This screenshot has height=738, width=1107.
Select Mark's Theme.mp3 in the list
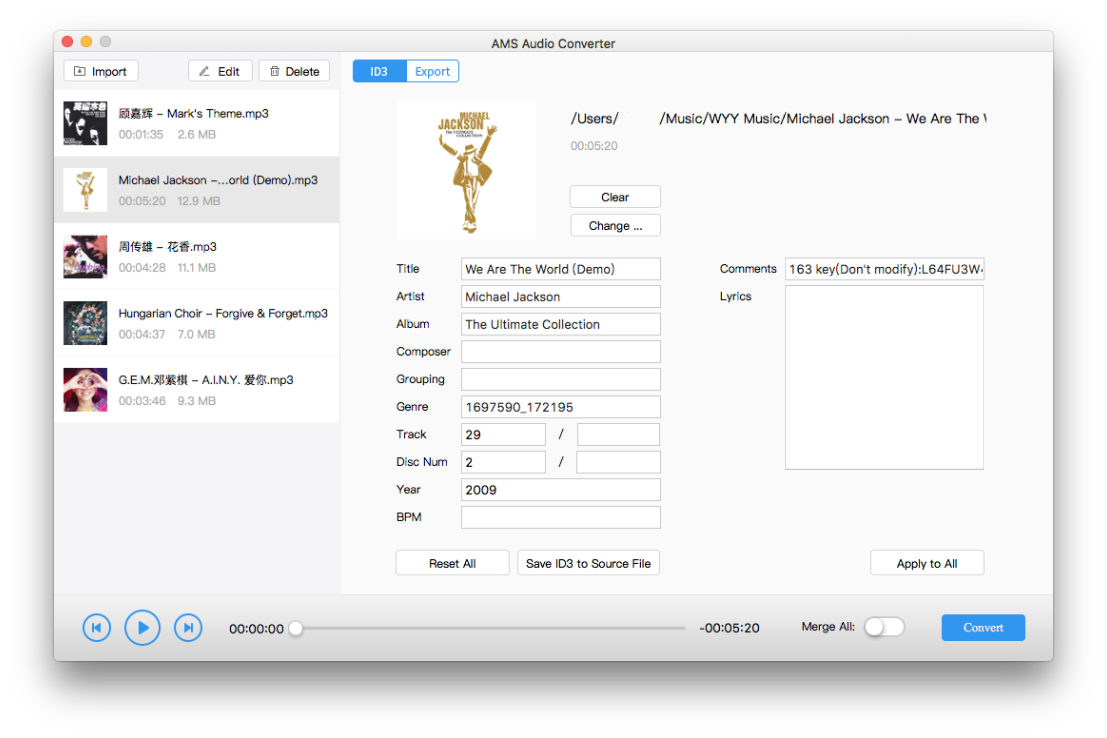pos(197,123)
